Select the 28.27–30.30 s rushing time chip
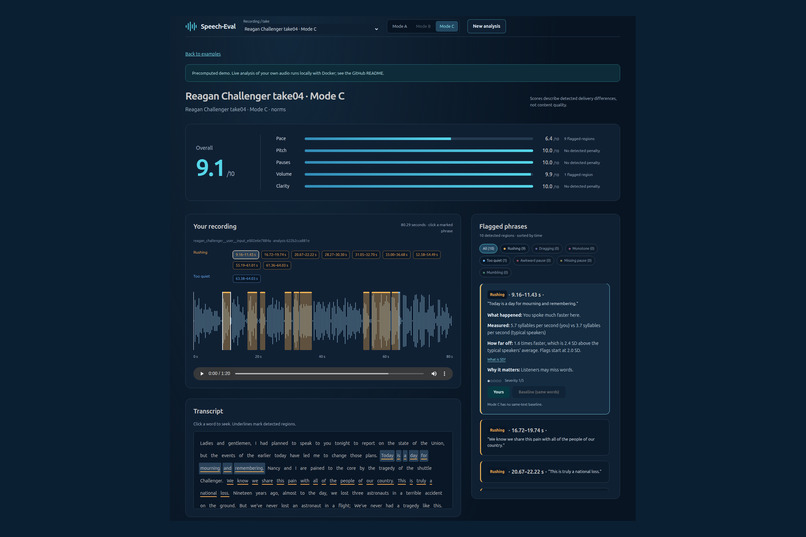The width and height of the screenshot is (806, 537). tap(336, 254)
